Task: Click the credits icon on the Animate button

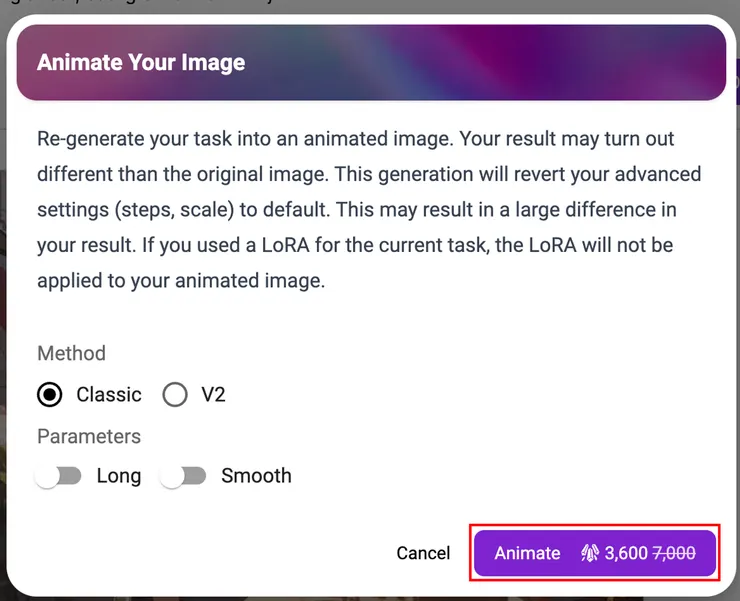Action: tap(590, 553)
